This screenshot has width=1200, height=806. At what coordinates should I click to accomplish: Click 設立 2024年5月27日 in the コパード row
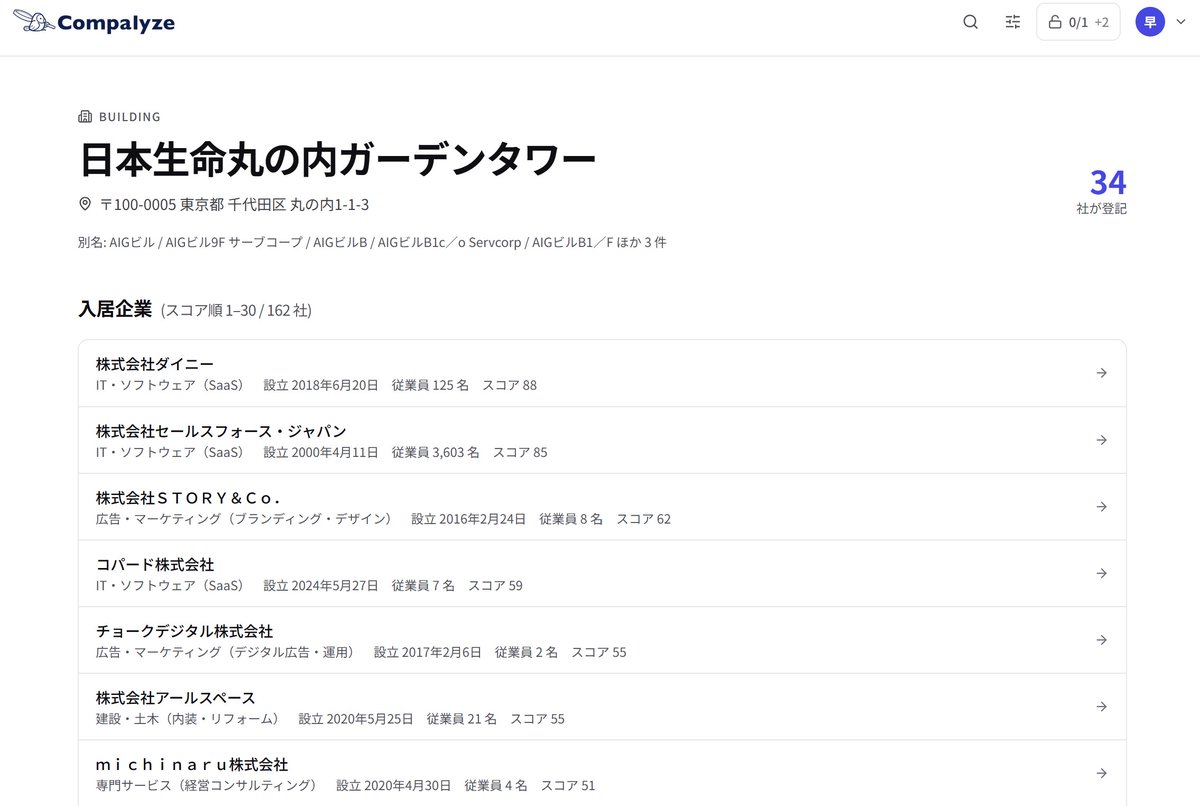click(321, 585)
